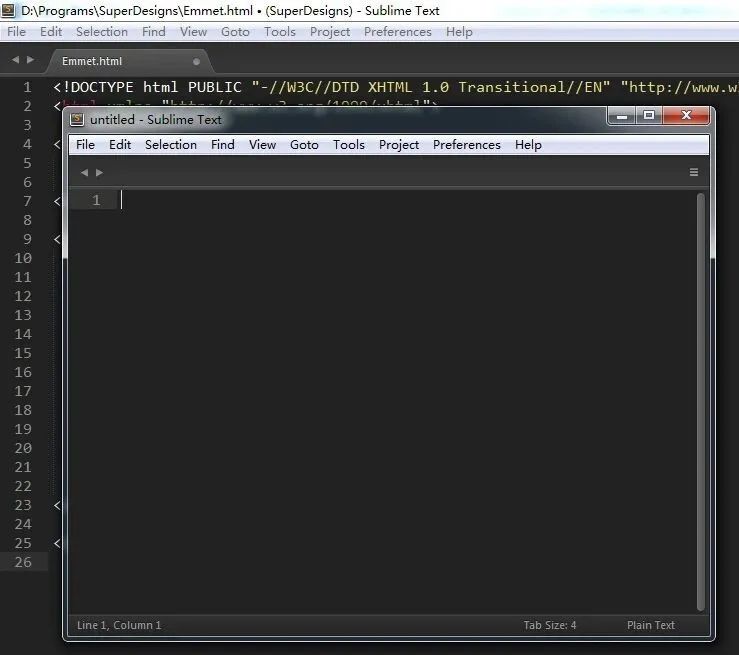The image size is (739, 655).
Task: Open Goto menu in untitled window
Action: pos(304,145)
